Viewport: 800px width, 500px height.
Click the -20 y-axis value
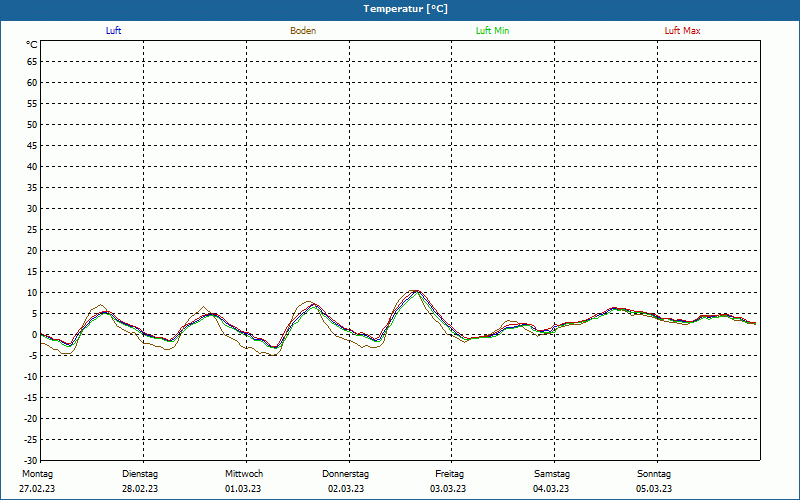31,418
